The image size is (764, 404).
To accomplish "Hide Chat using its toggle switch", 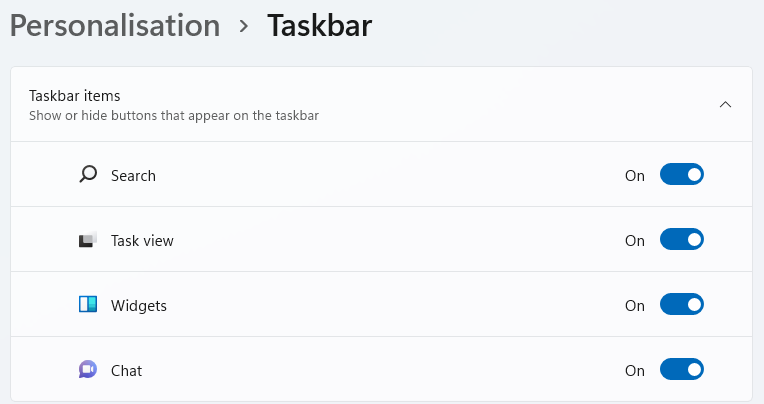I will (x=682, y=370).
